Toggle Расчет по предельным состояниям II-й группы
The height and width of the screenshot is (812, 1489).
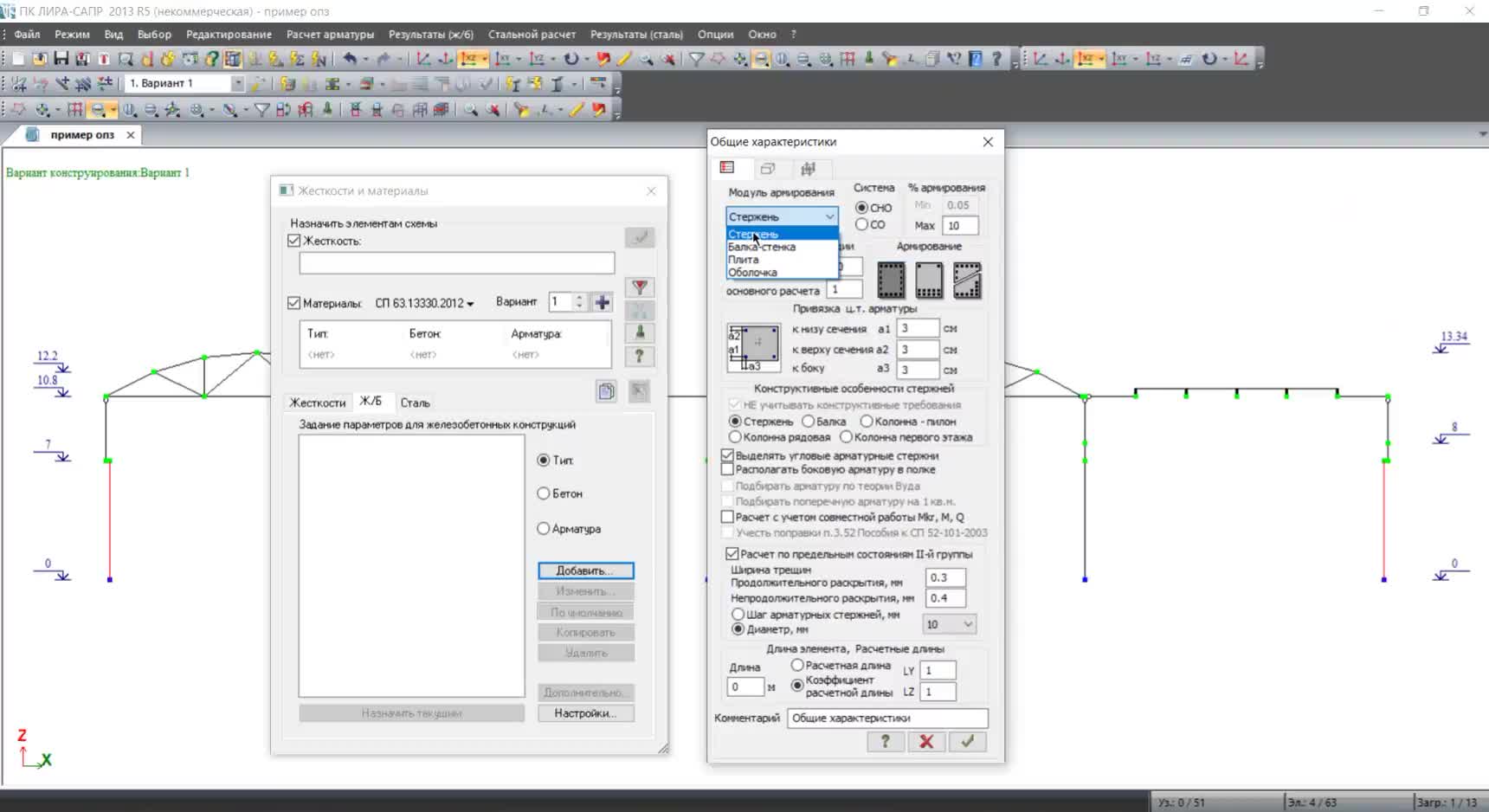(732, 554)
